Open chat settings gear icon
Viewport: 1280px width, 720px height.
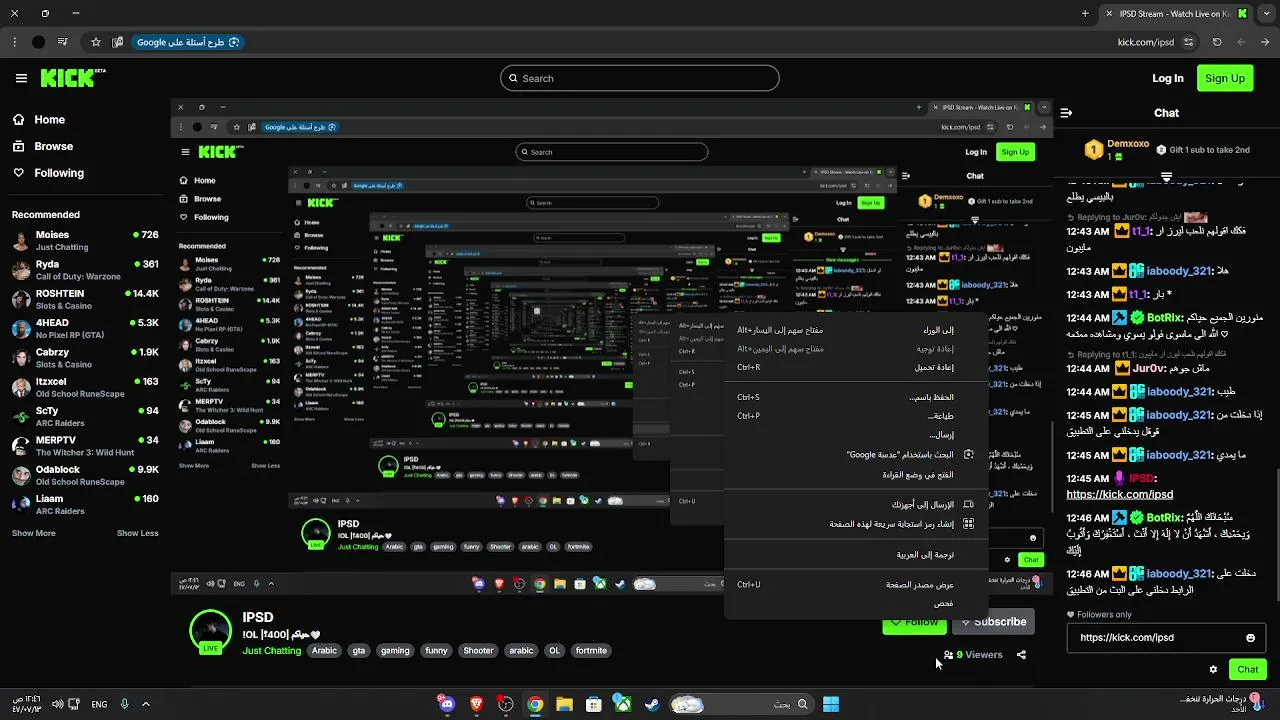pos(1213,669)
